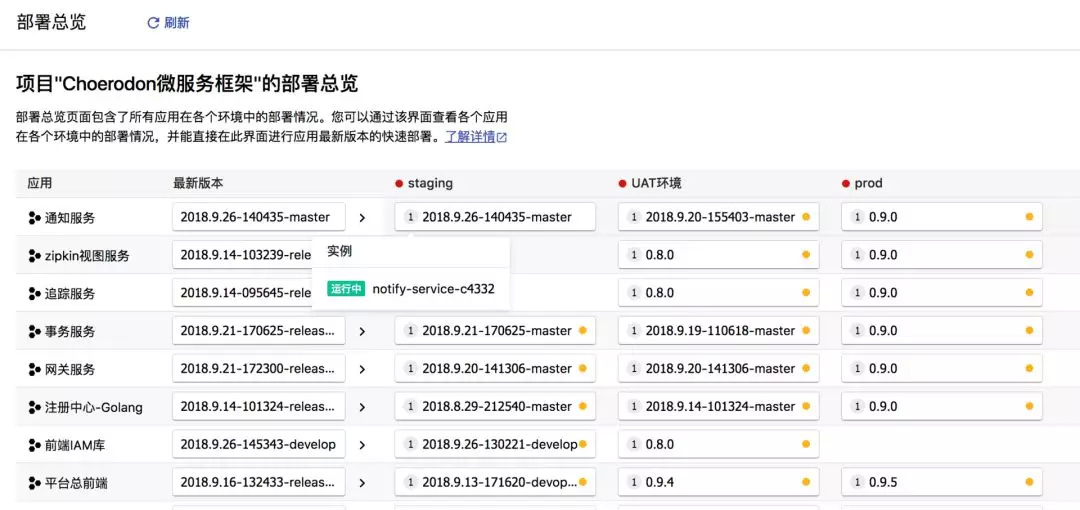Open UAT version 2018.9.20-155403-master

(x=718, y=216)
